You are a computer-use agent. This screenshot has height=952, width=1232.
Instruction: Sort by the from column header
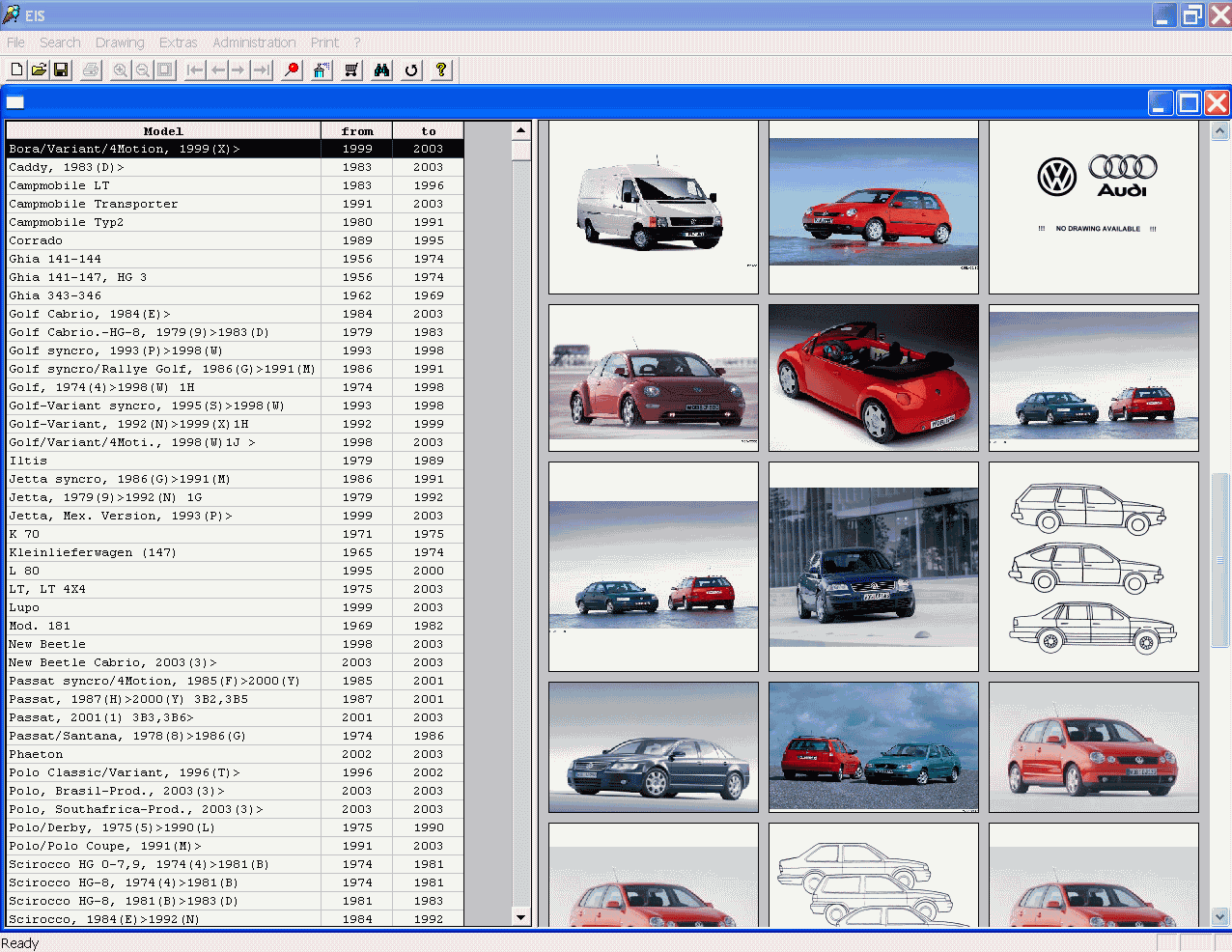pos(357,130)
